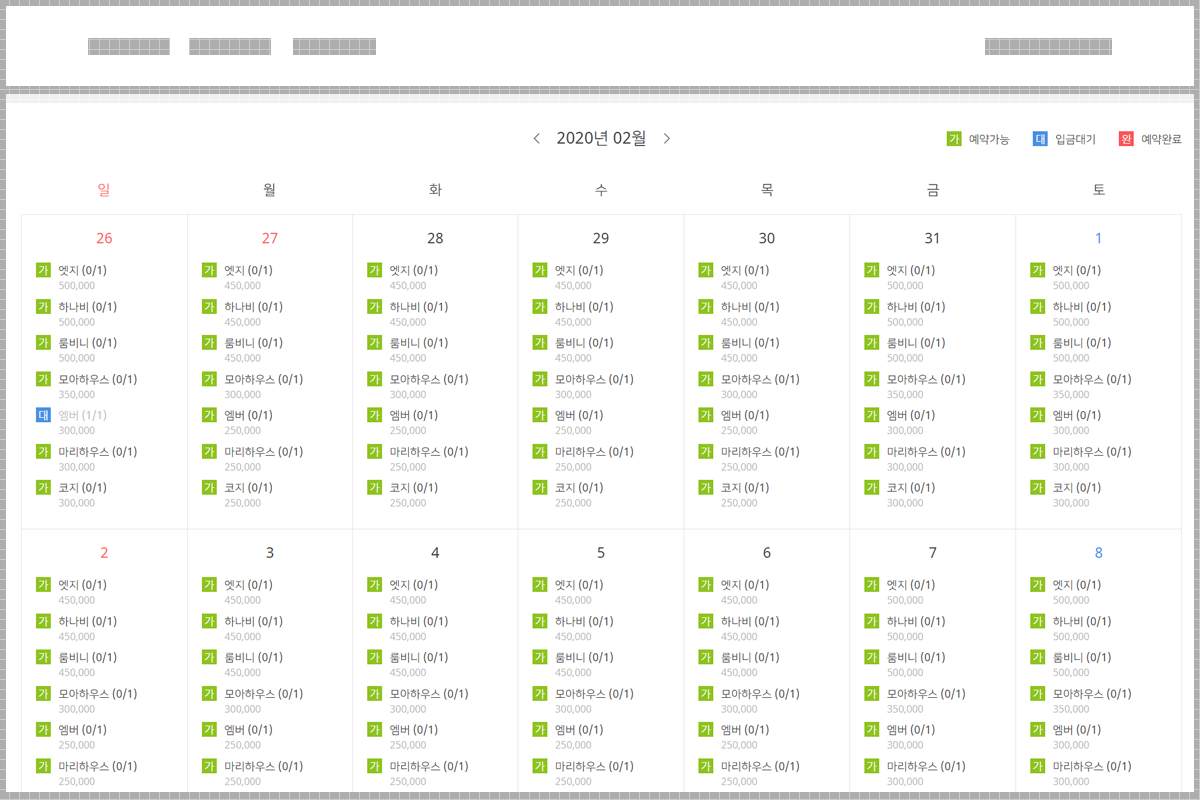Click the 500,000 price under 엣지 on the 26th
1200x800 pixels.
click(77, 286)
